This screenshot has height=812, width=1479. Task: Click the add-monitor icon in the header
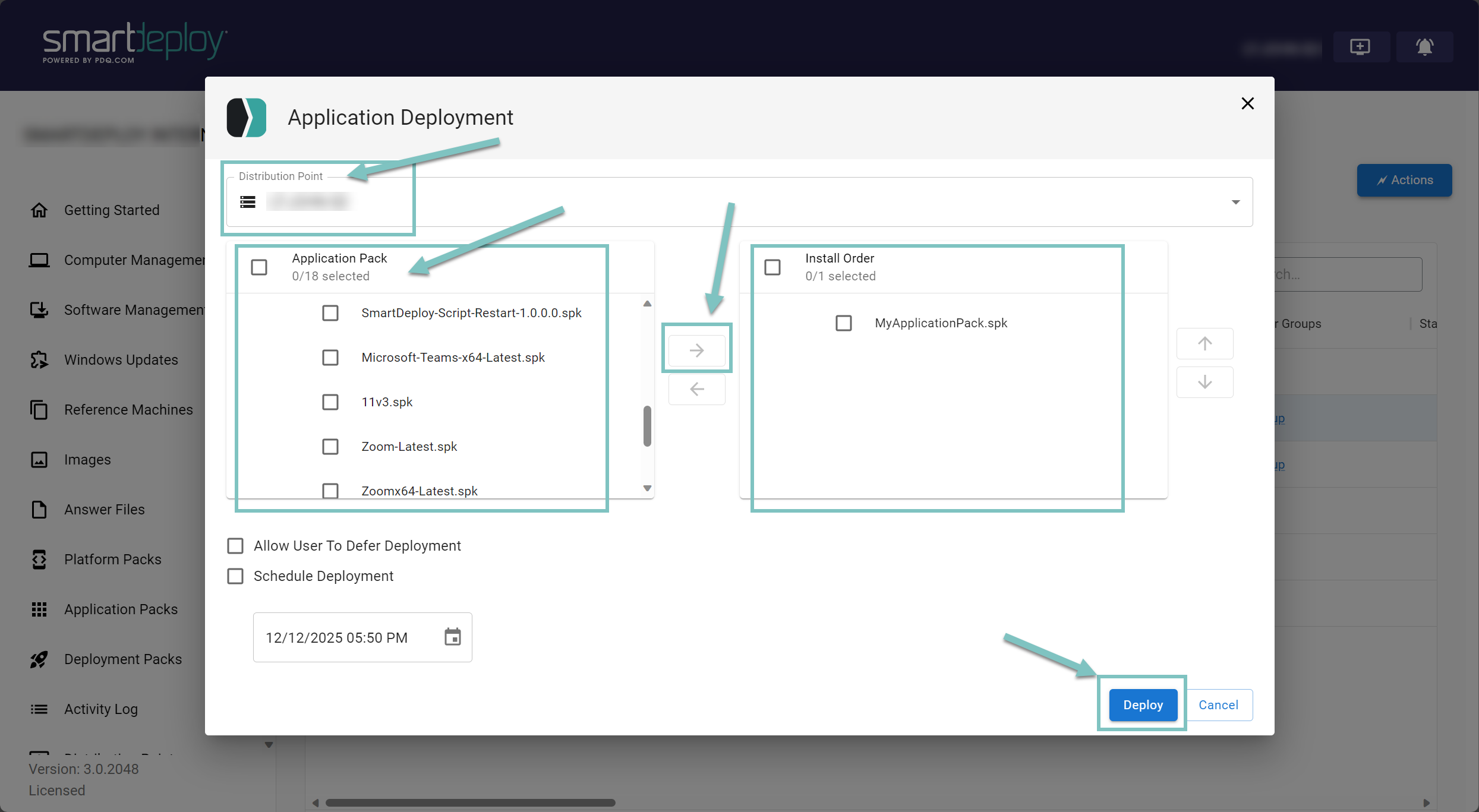click(1360, 46)
